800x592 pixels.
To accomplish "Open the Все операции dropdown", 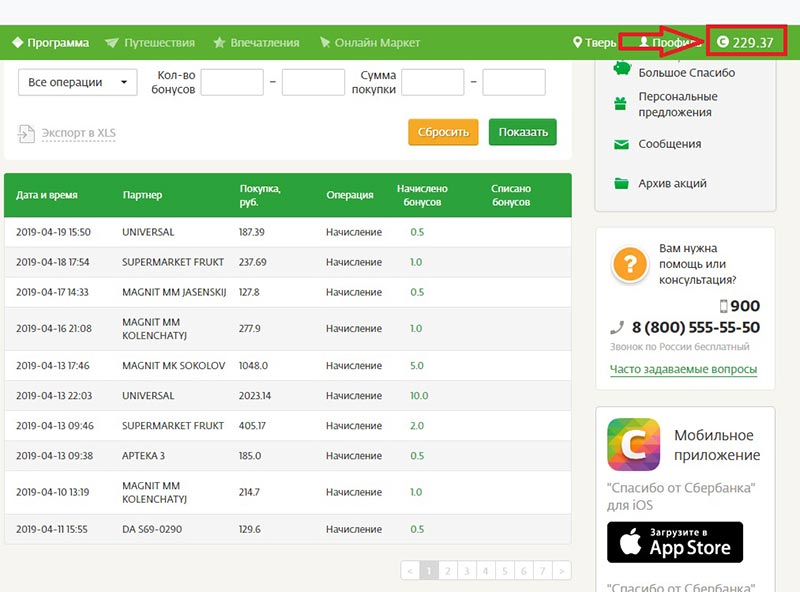I will tap(78, 82).
